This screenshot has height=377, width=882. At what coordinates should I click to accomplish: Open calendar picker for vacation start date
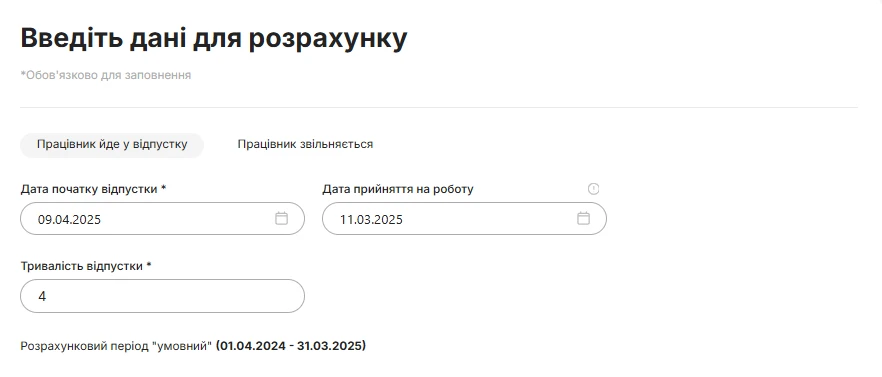tap(281, 218)
